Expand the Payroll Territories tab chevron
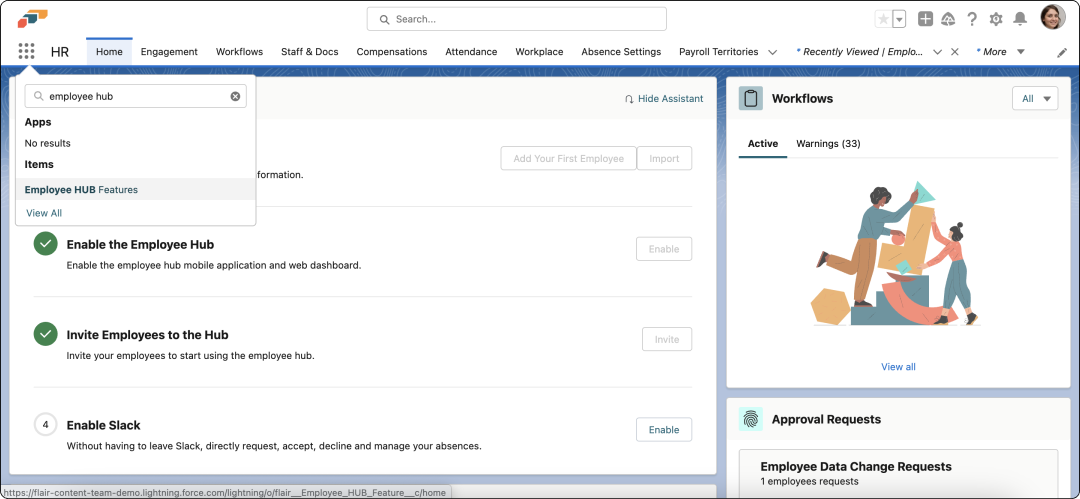Screen dimensions: 1080x499 (x=772, y=52)
